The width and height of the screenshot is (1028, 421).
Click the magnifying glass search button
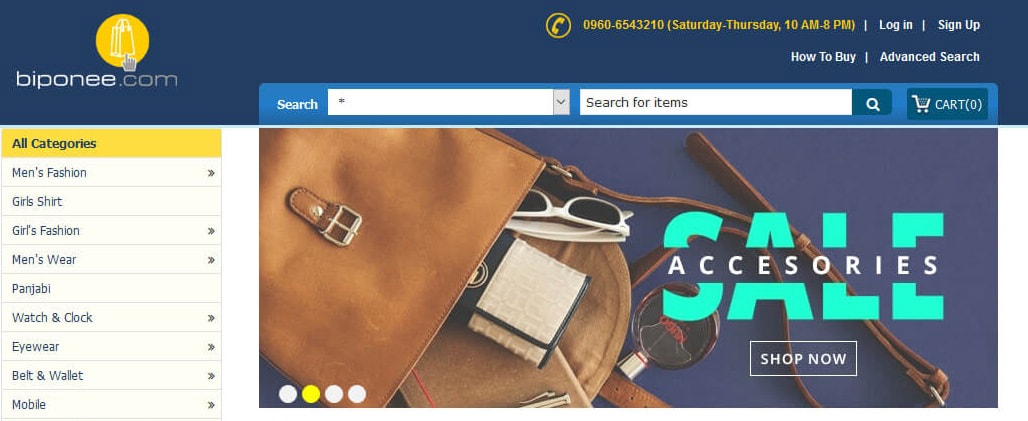coord(872,103)
